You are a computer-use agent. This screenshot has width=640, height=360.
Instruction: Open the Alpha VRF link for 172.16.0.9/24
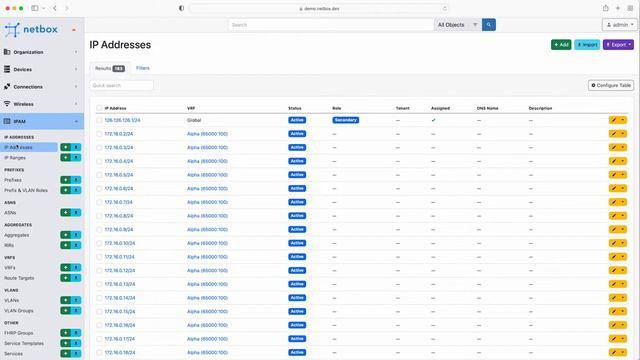point(207,229)
